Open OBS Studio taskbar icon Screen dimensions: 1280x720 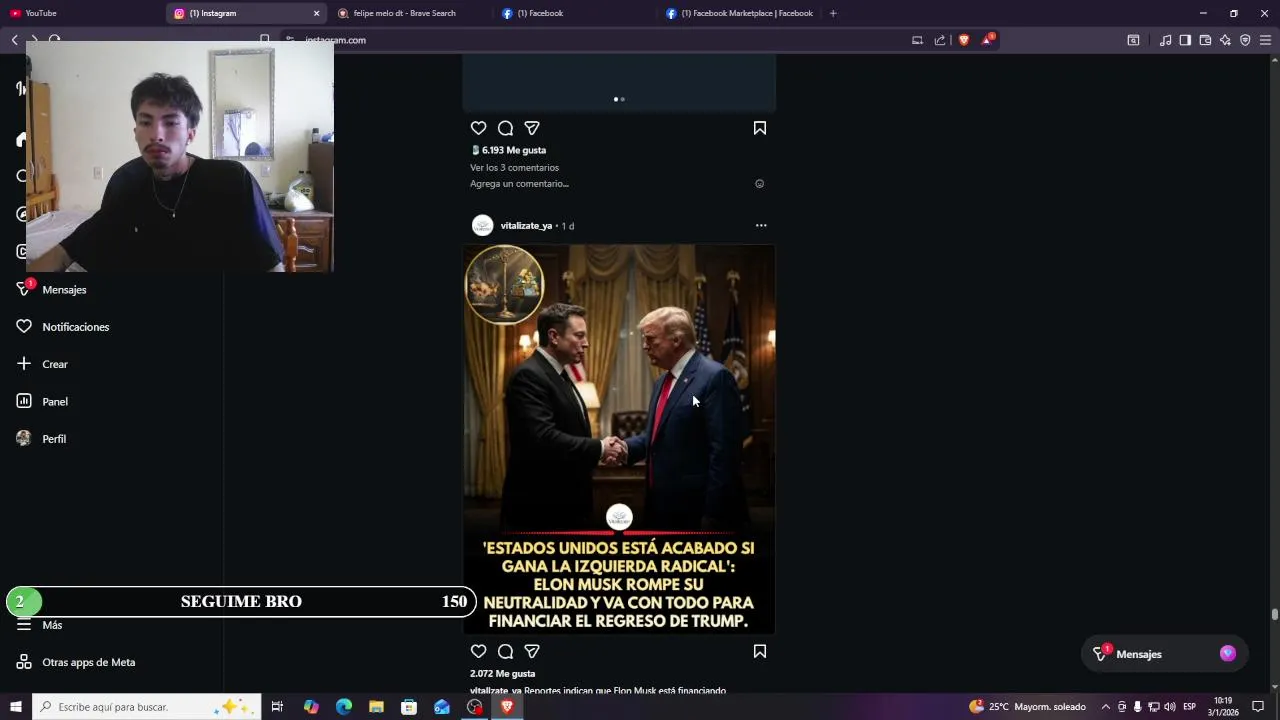[475, 706]
